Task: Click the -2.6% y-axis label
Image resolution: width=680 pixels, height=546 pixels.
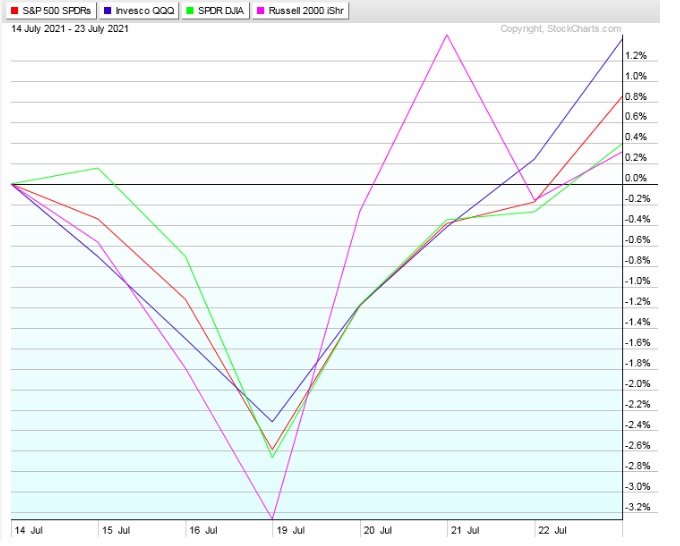Action: point(638,445)
